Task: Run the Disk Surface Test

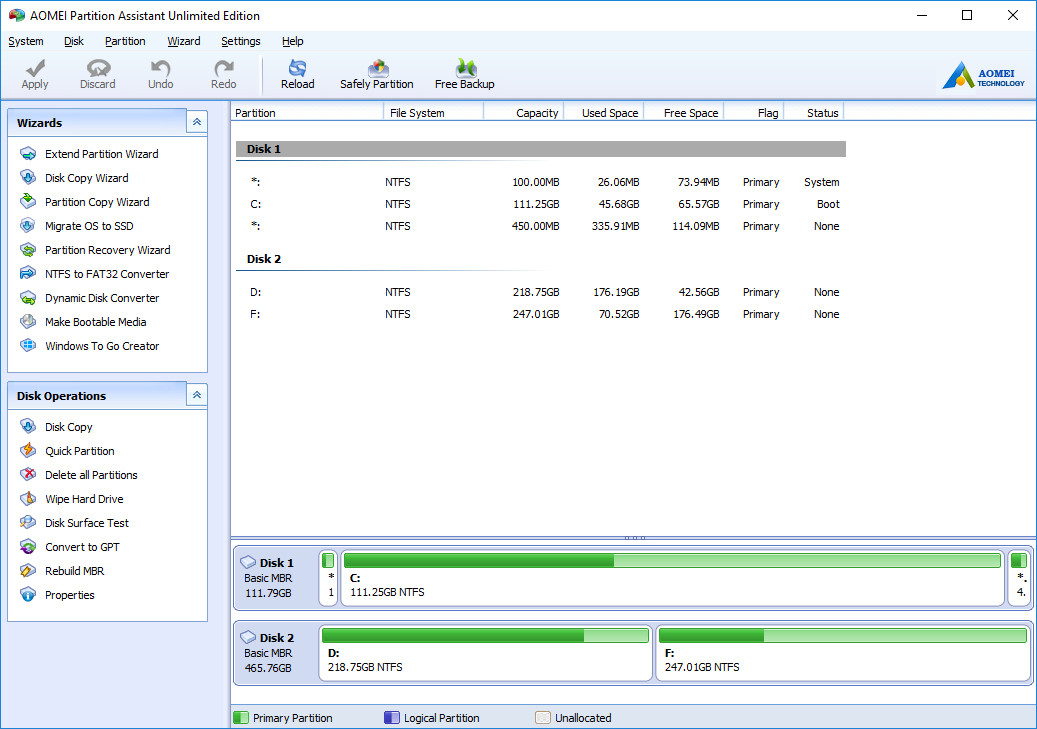Action: (x=87, y=523)
